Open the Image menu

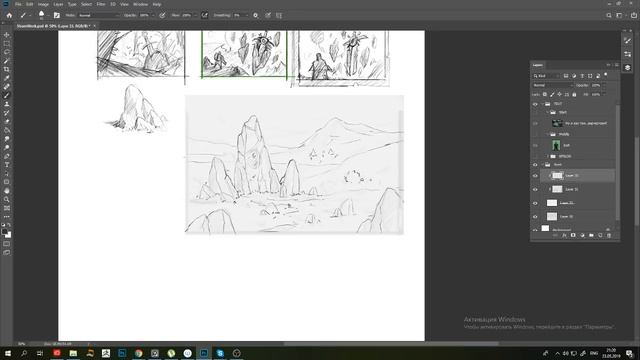pos(43,4)
